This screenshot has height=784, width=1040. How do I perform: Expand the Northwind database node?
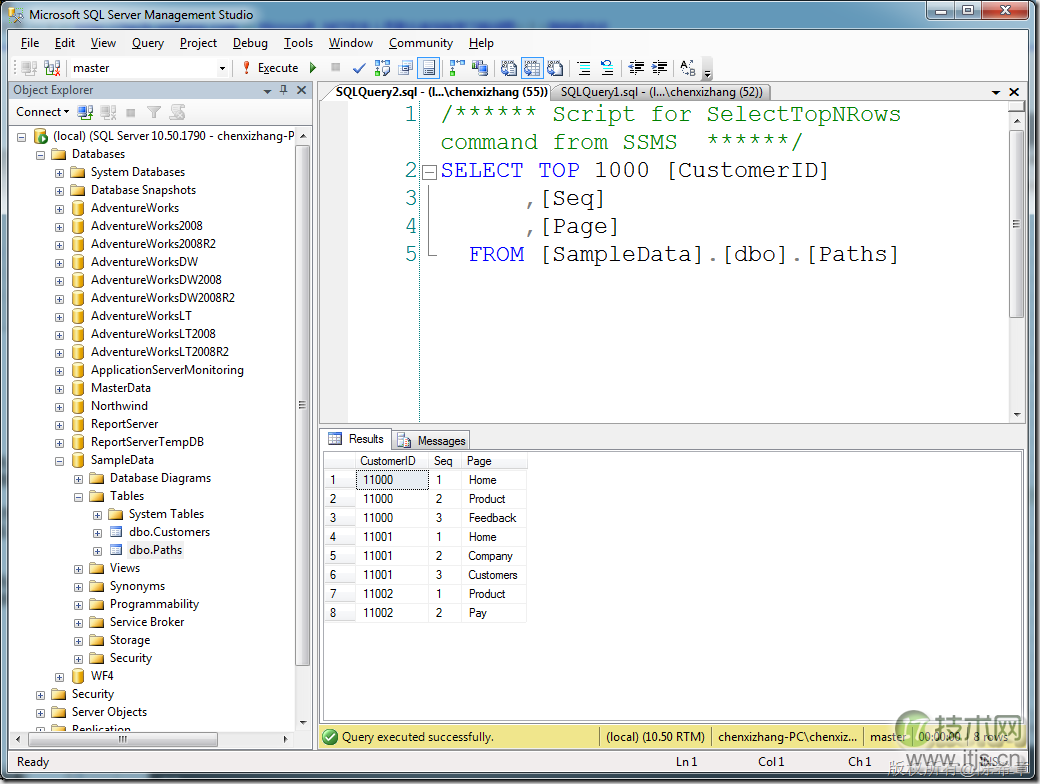pyautogui.click(x=59, y=407)
